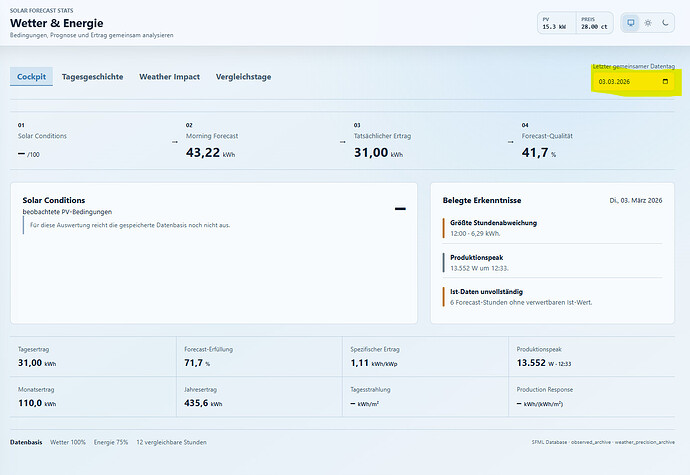
Task: Click the date value 03.03.2026
Action: click(614, 81)
